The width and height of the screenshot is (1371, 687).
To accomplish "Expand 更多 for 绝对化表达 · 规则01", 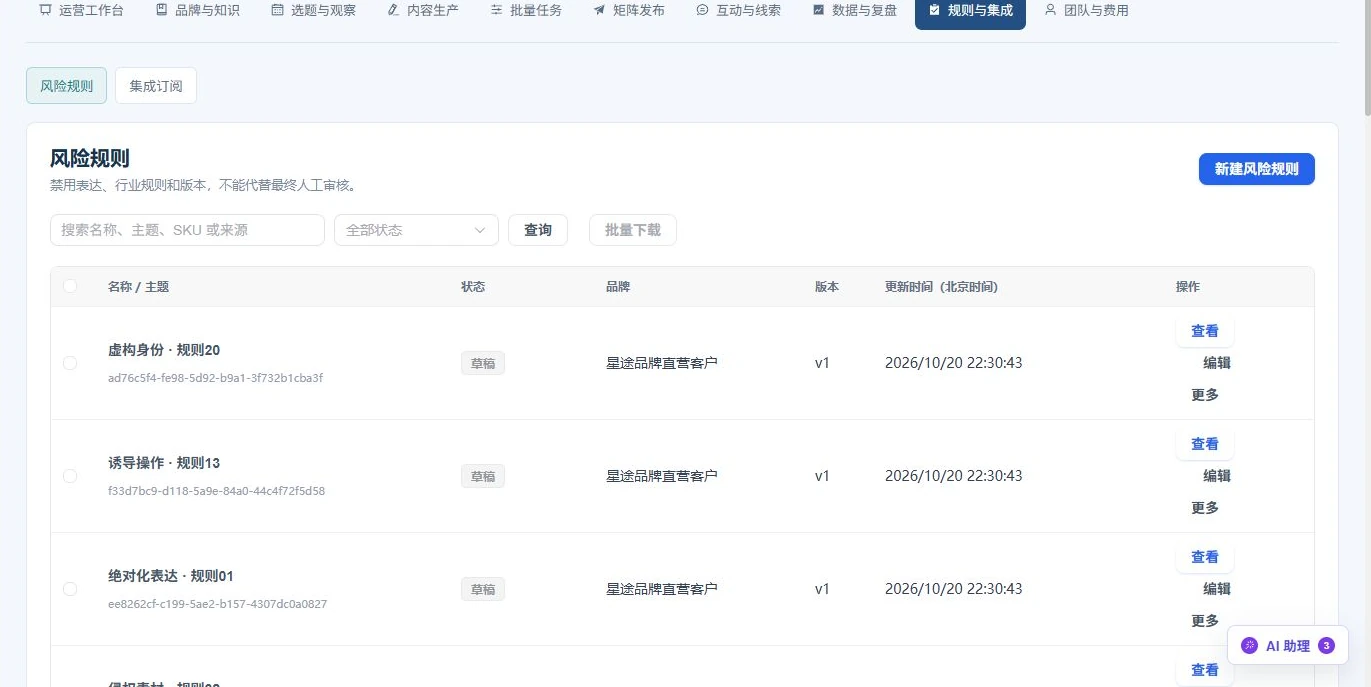I will point(1205,621).
